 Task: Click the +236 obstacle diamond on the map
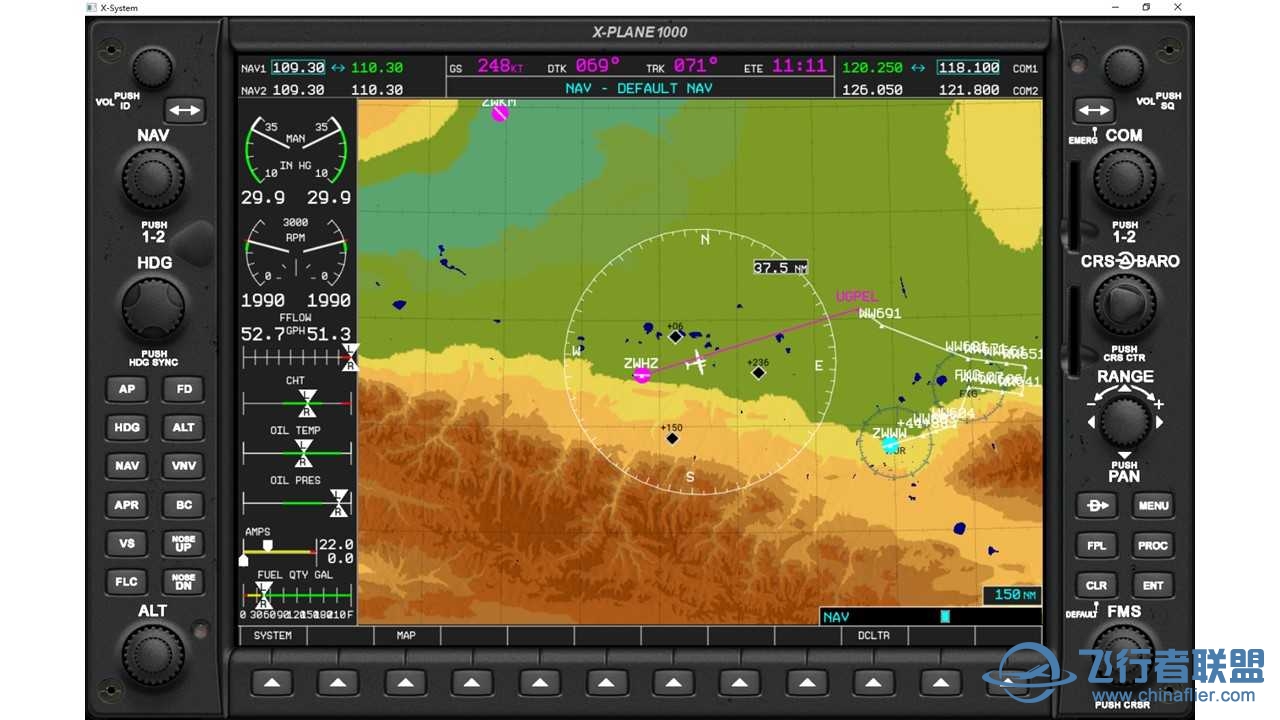758,373
